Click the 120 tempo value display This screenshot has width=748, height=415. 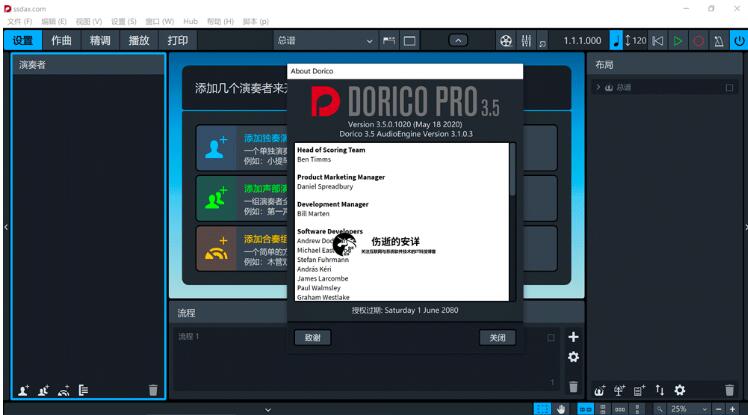[x=639, y=41]
